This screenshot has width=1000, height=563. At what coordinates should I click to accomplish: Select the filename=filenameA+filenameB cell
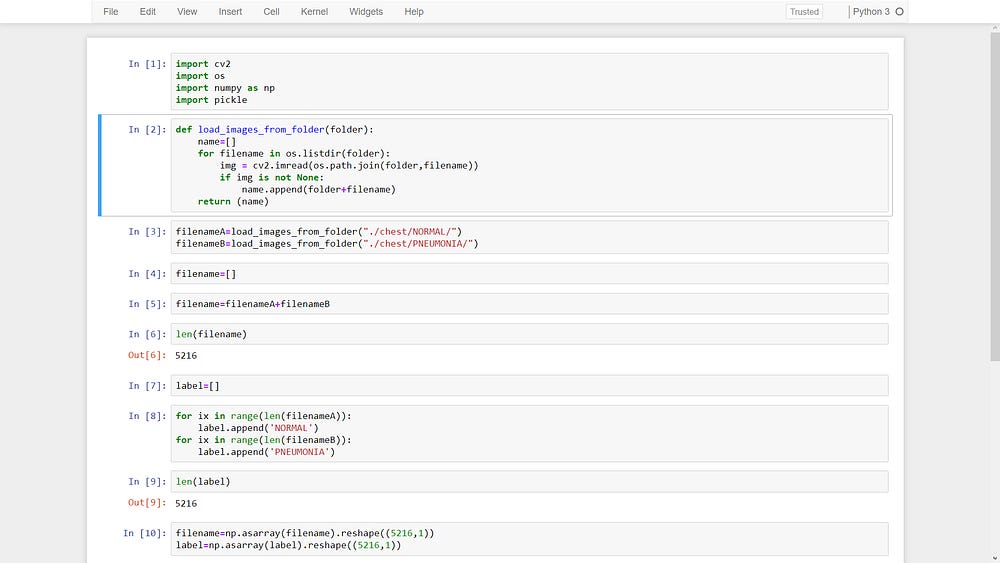point(530,304)
